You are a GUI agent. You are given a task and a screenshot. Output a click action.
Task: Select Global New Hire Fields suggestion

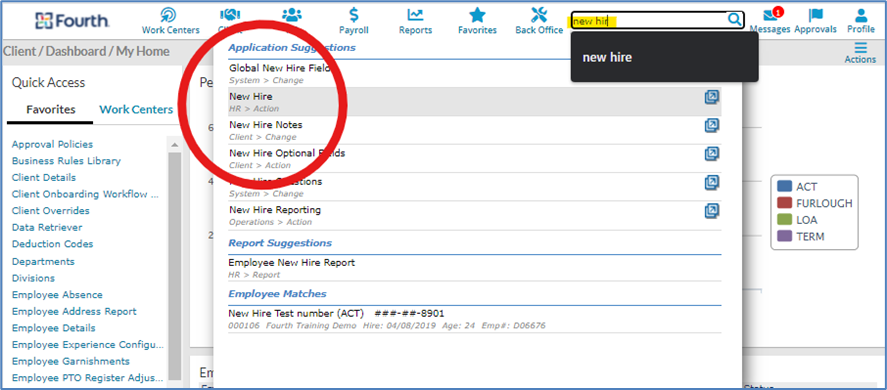475,74
